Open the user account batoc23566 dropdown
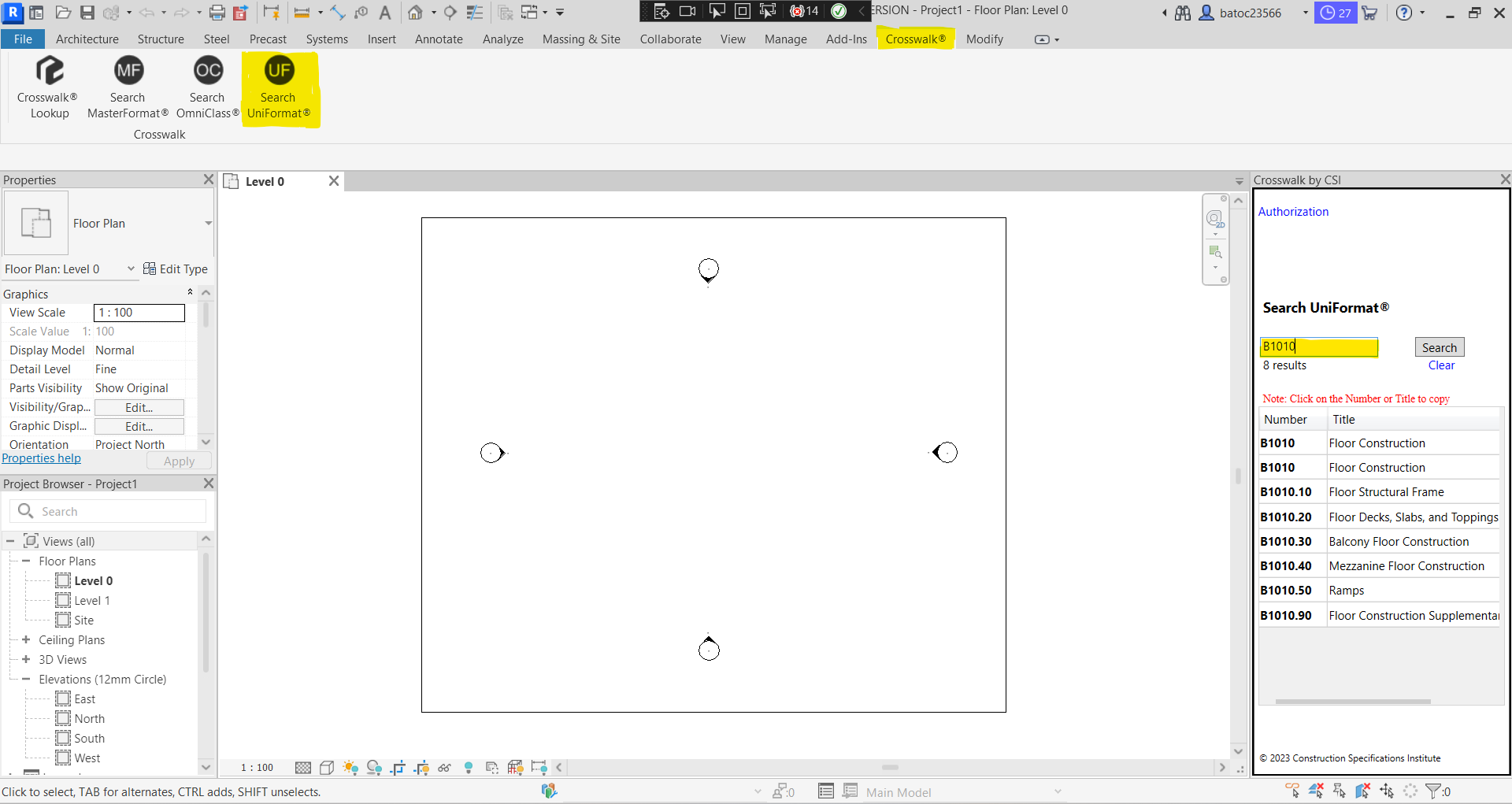This screenshot has width=1512, height=804. pyautogui.click(x=1305, y=13)
